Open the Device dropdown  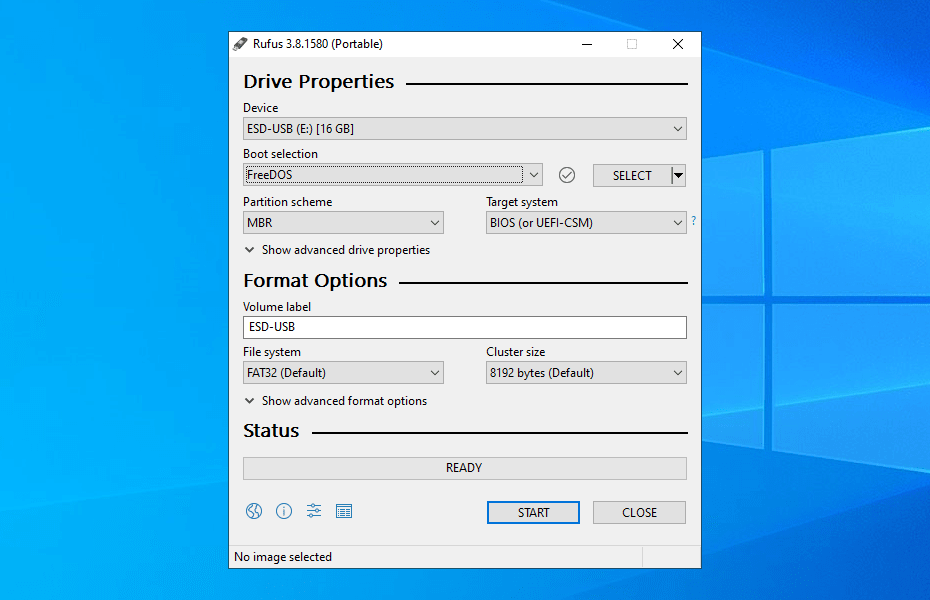[464, 129]
